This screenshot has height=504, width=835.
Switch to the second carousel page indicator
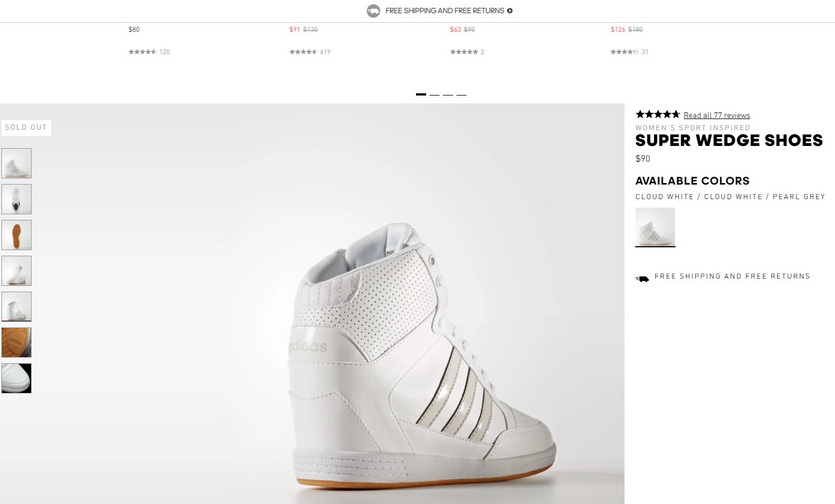coord(434,94)
